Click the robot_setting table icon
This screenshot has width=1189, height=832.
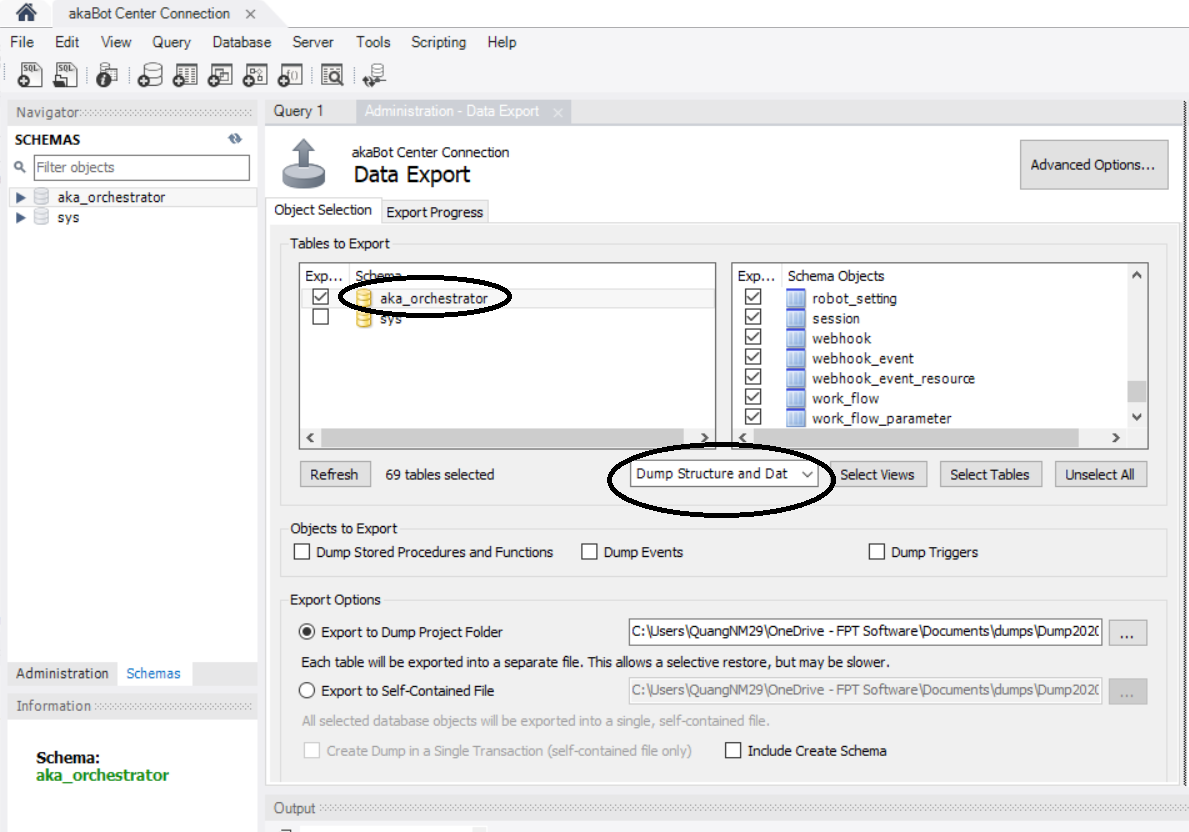(795, 298)
